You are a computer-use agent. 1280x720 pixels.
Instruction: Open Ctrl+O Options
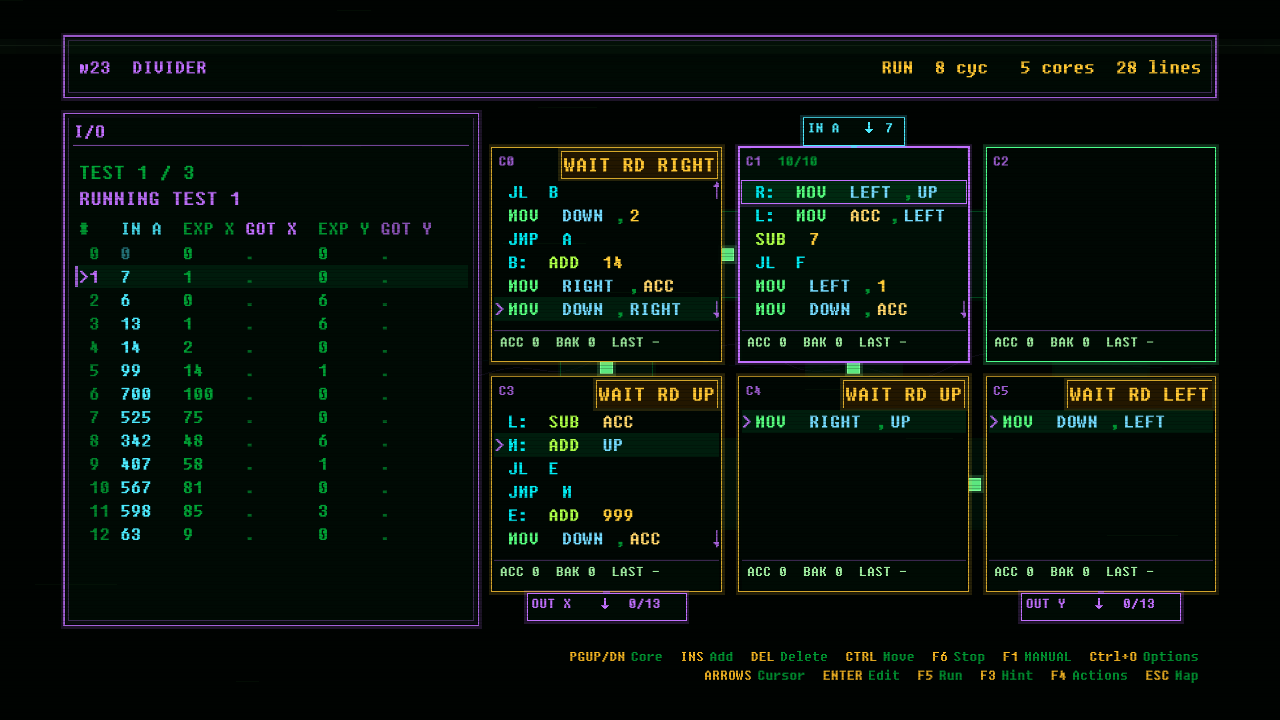tap(1143, 657)
